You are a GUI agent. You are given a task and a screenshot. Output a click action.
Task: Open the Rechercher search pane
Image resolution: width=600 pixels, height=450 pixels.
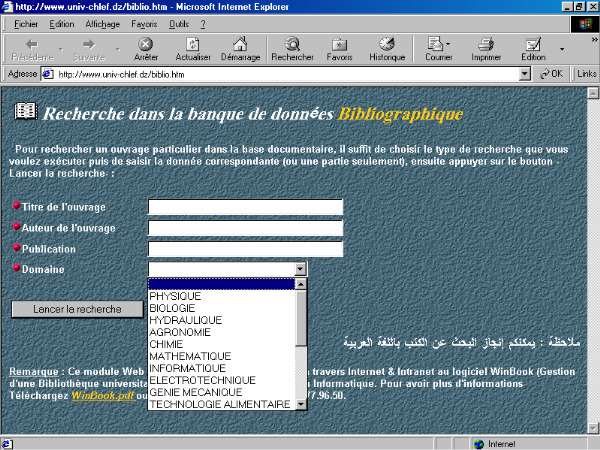(x=292, y=50)
